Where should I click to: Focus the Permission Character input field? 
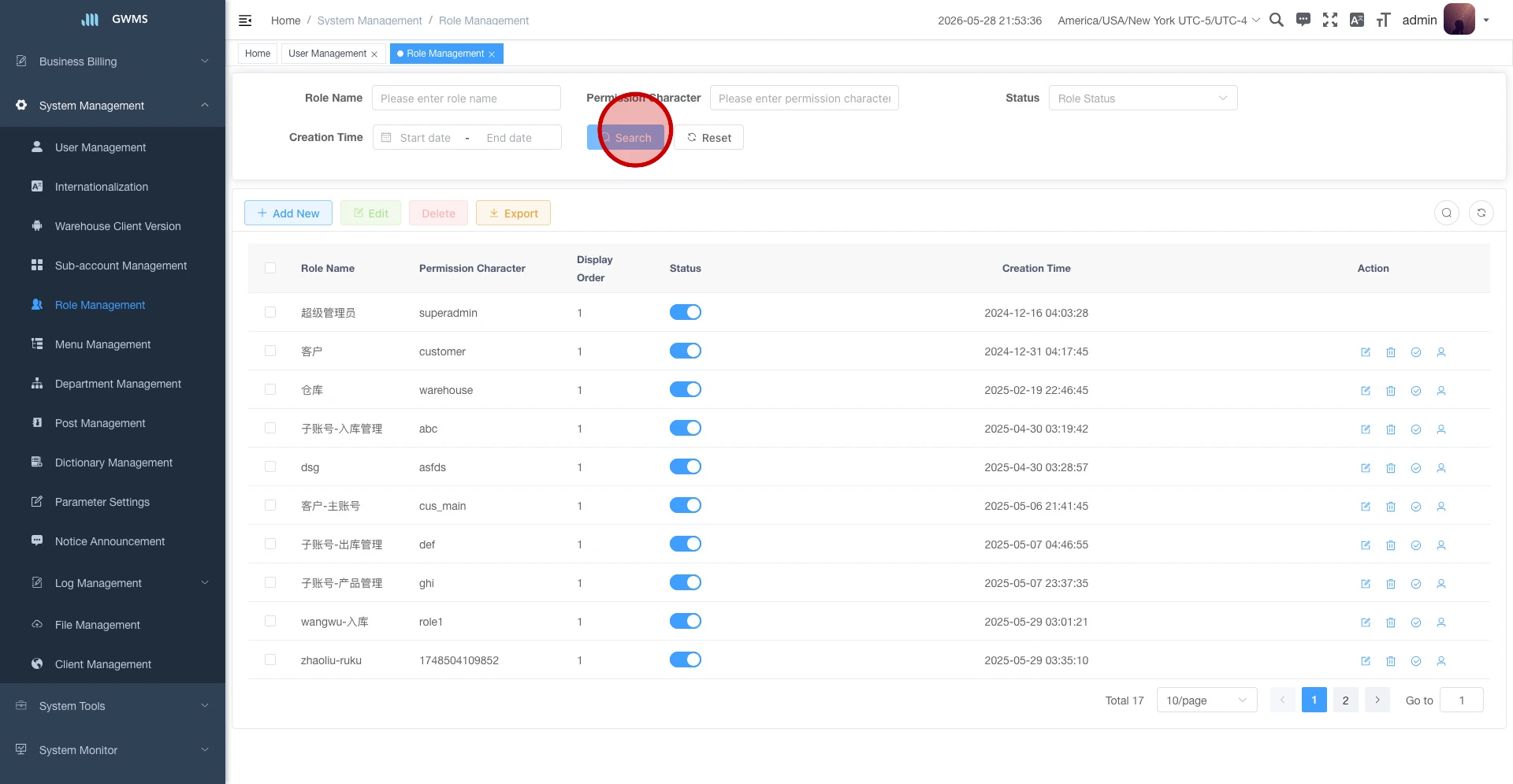point(805,98)
